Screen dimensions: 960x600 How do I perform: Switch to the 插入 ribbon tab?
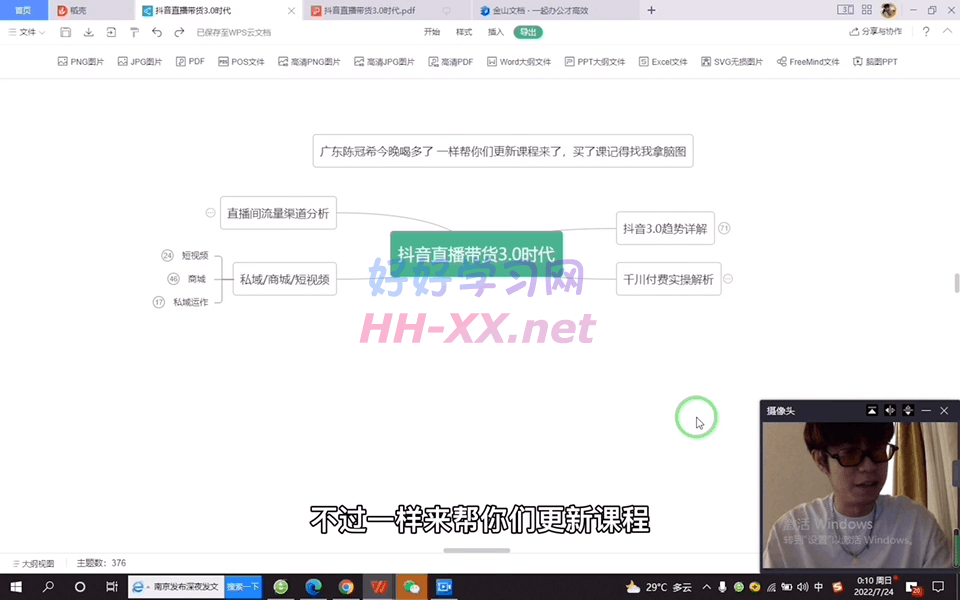(495, 32)
